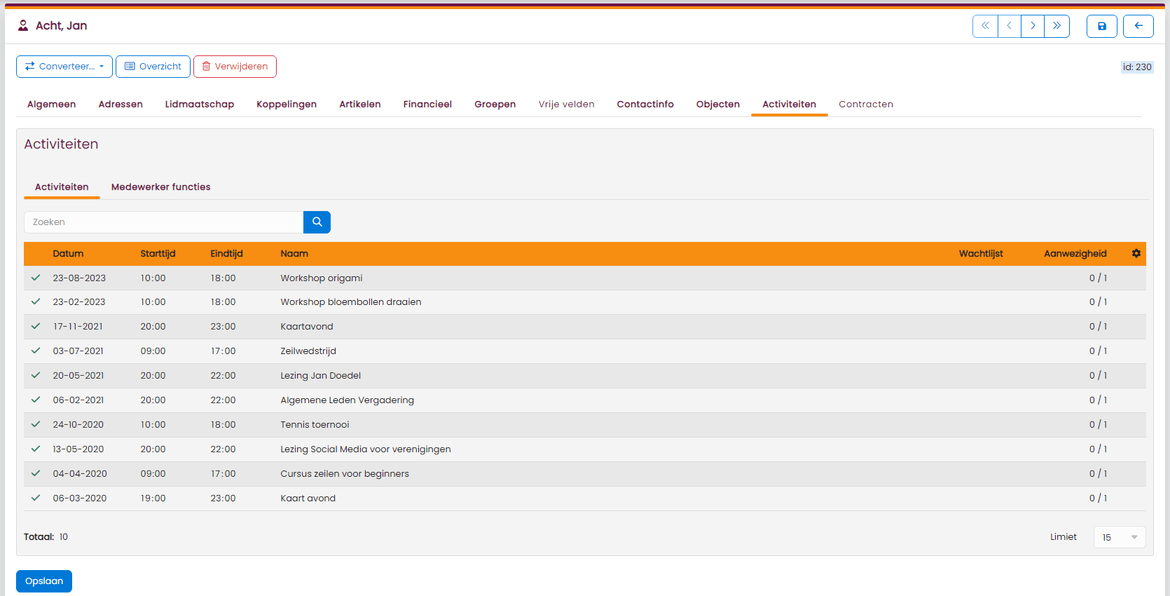Go to next record arrow
Screen dimensions: 1170x596
click(1033, 26)
